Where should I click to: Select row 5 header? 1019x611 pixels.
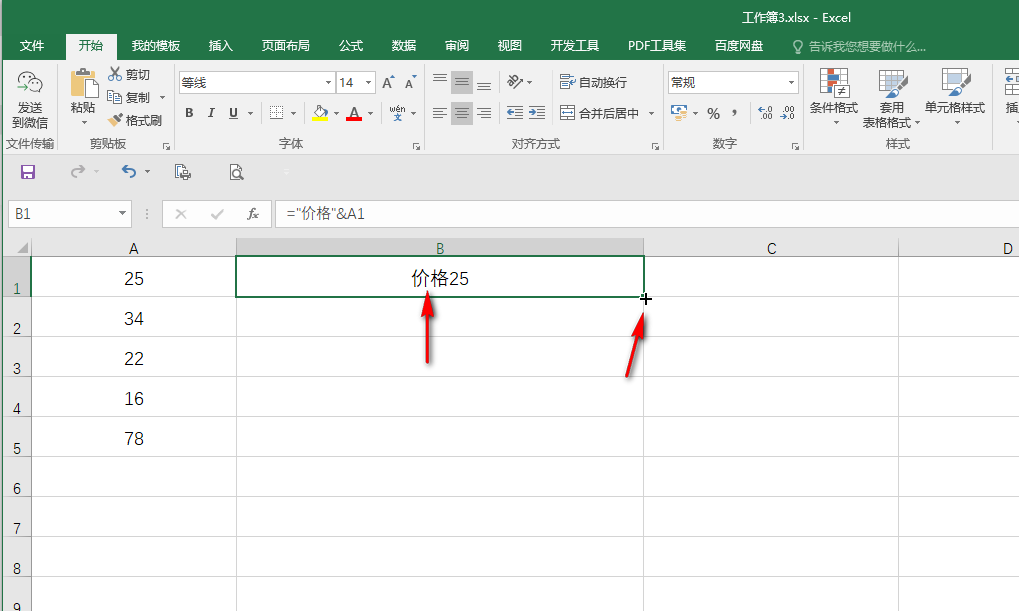point(17,437)
